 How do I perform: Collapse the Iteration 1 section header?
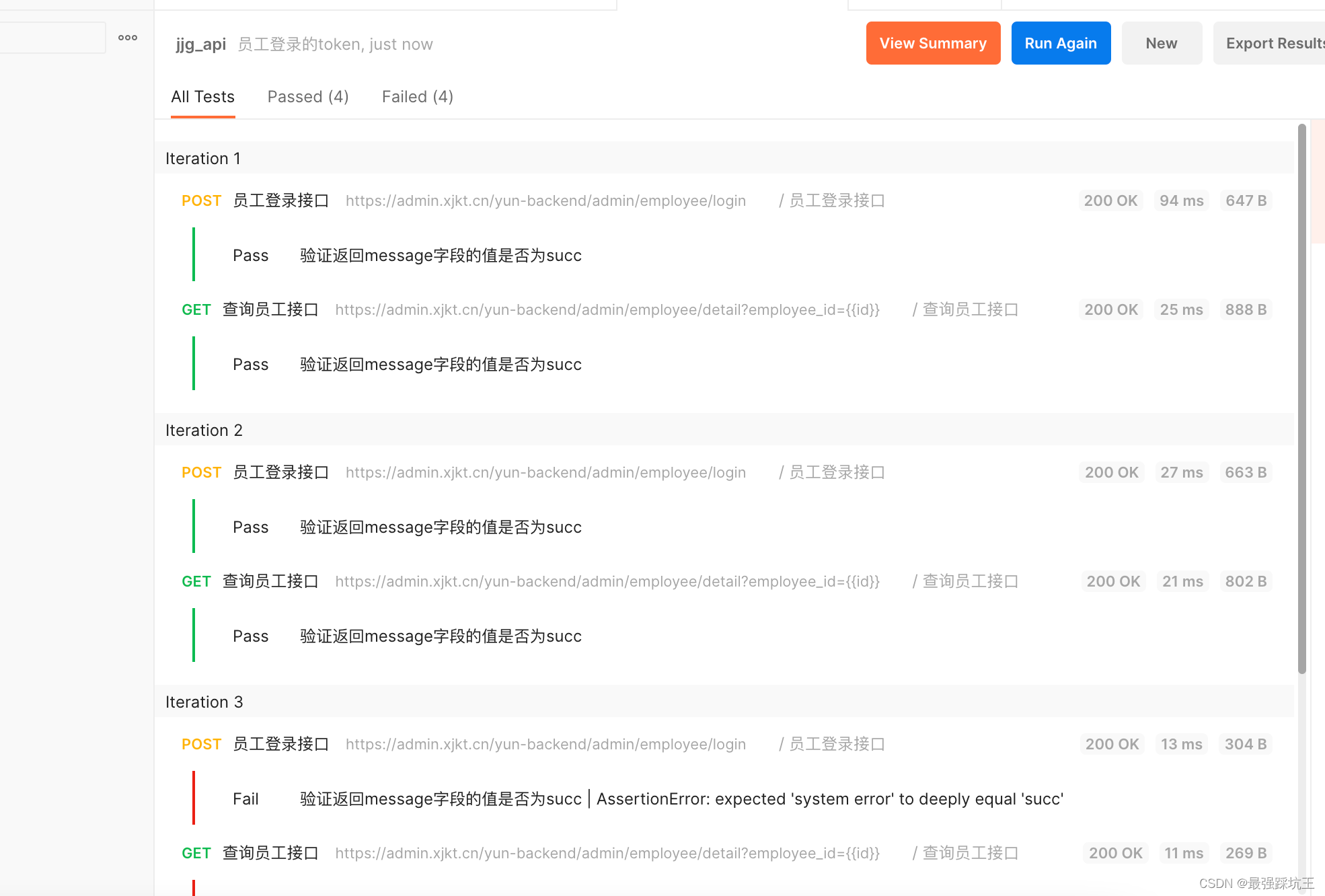[x=202, y=159]
